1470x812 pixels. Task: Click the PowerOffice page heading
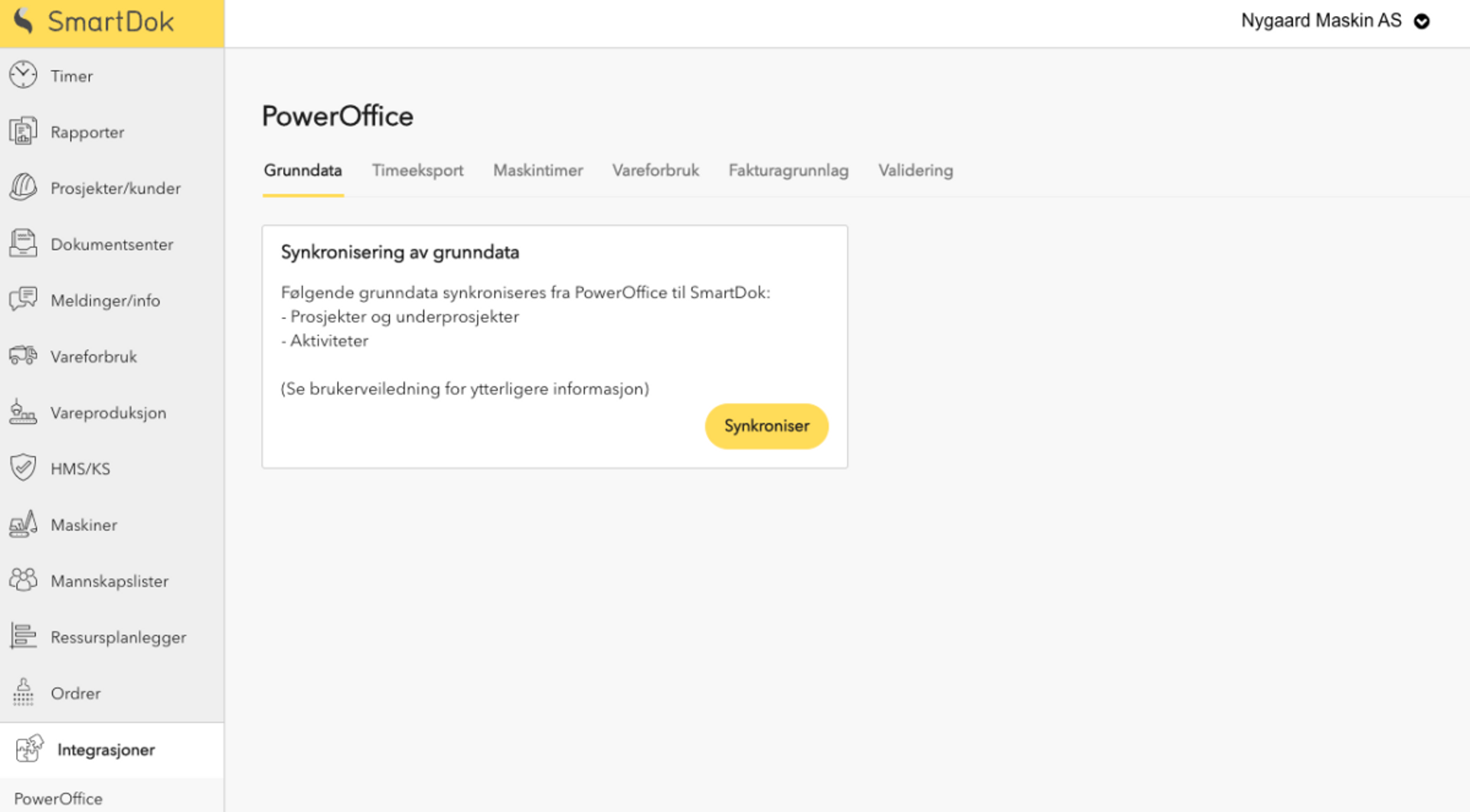click(x=338, y=116)
